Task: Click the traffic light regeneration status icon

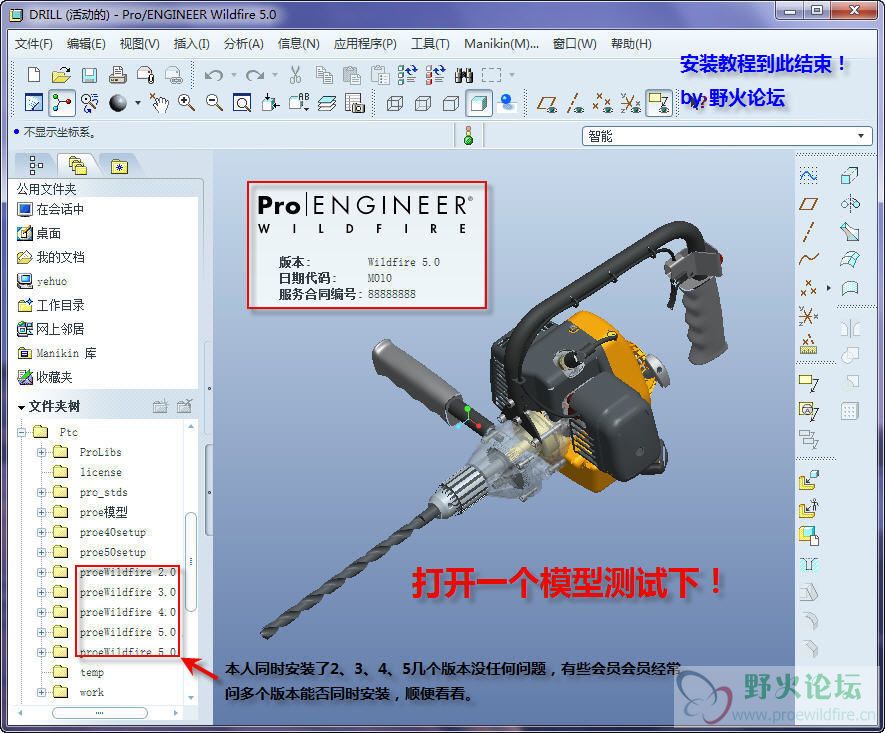Action: (468, 135)
